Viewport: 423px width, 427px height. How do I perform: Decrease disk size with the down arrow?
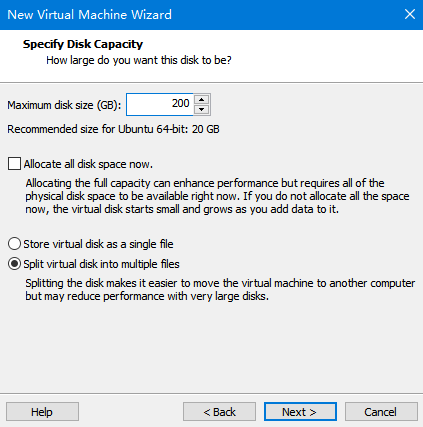pos(201,109)
